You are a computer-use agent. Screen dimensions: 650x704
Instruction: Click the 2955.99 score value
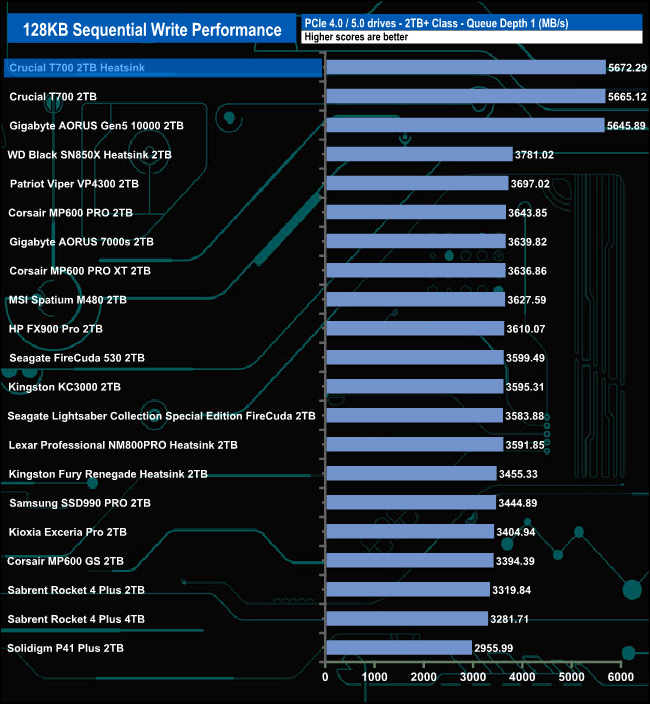point(493,648)
